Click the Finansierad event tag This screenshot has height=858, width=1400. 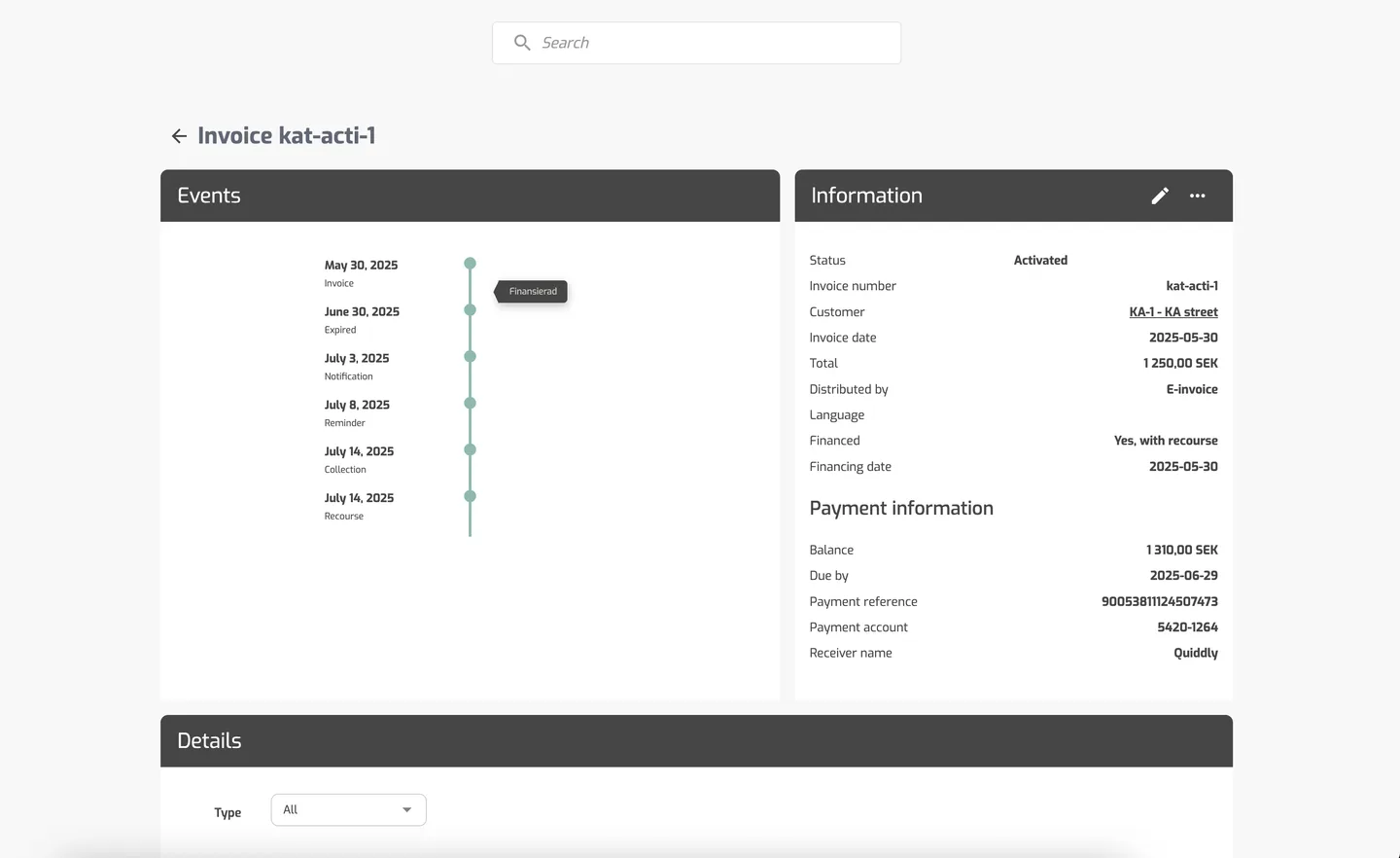click(x=532, y=292)
